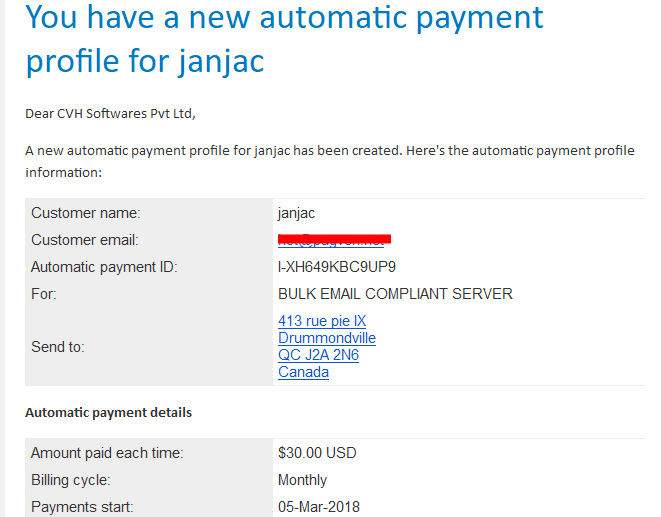Click the Dear CVH Softwares Pvt Ltd greeting
Image resolution: width=661 pixels, height=517 pixels.
(110, 114)
